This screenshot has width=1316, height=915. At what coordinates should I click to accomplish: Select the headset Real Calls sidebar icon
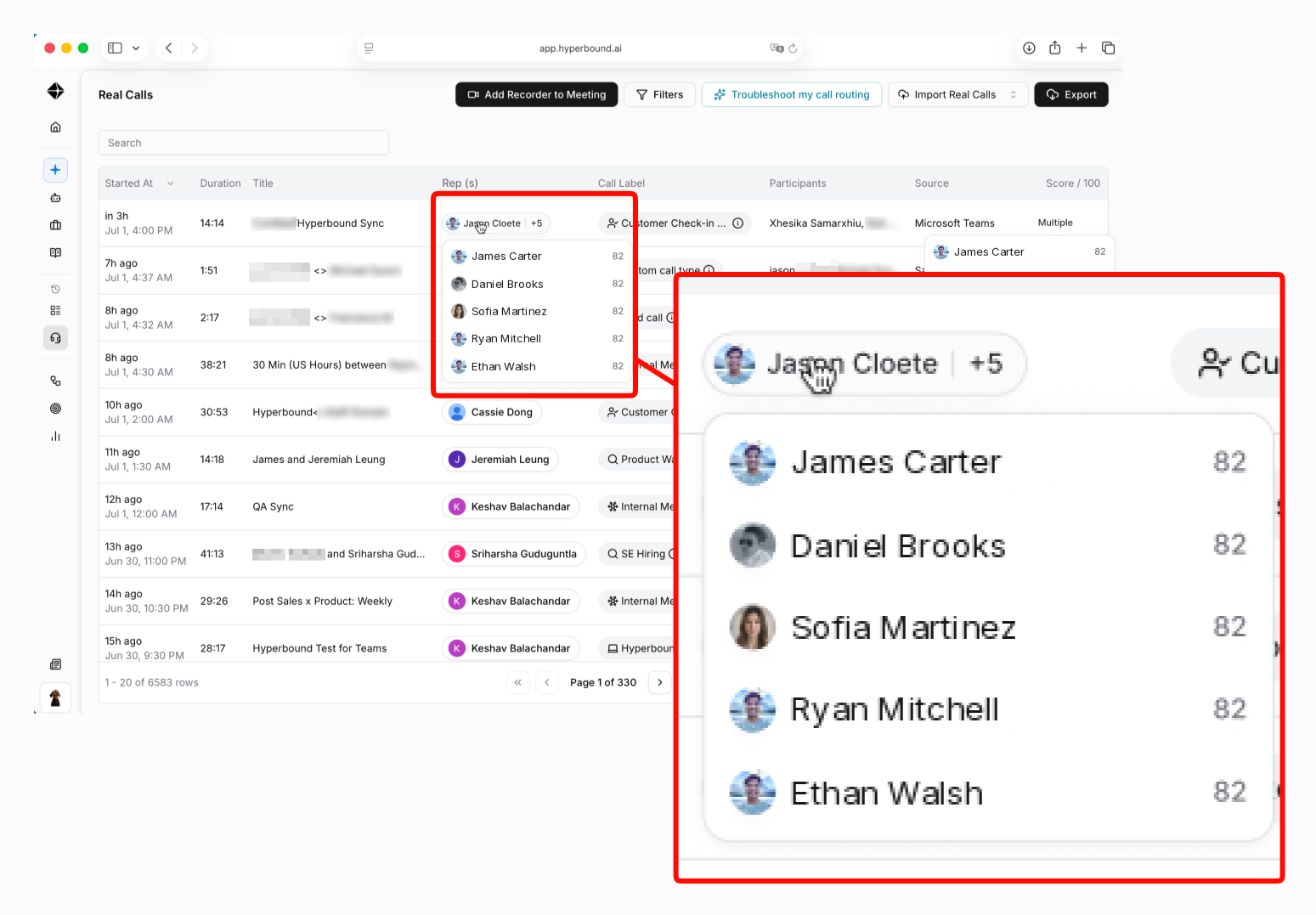click(x=55, y=338)
